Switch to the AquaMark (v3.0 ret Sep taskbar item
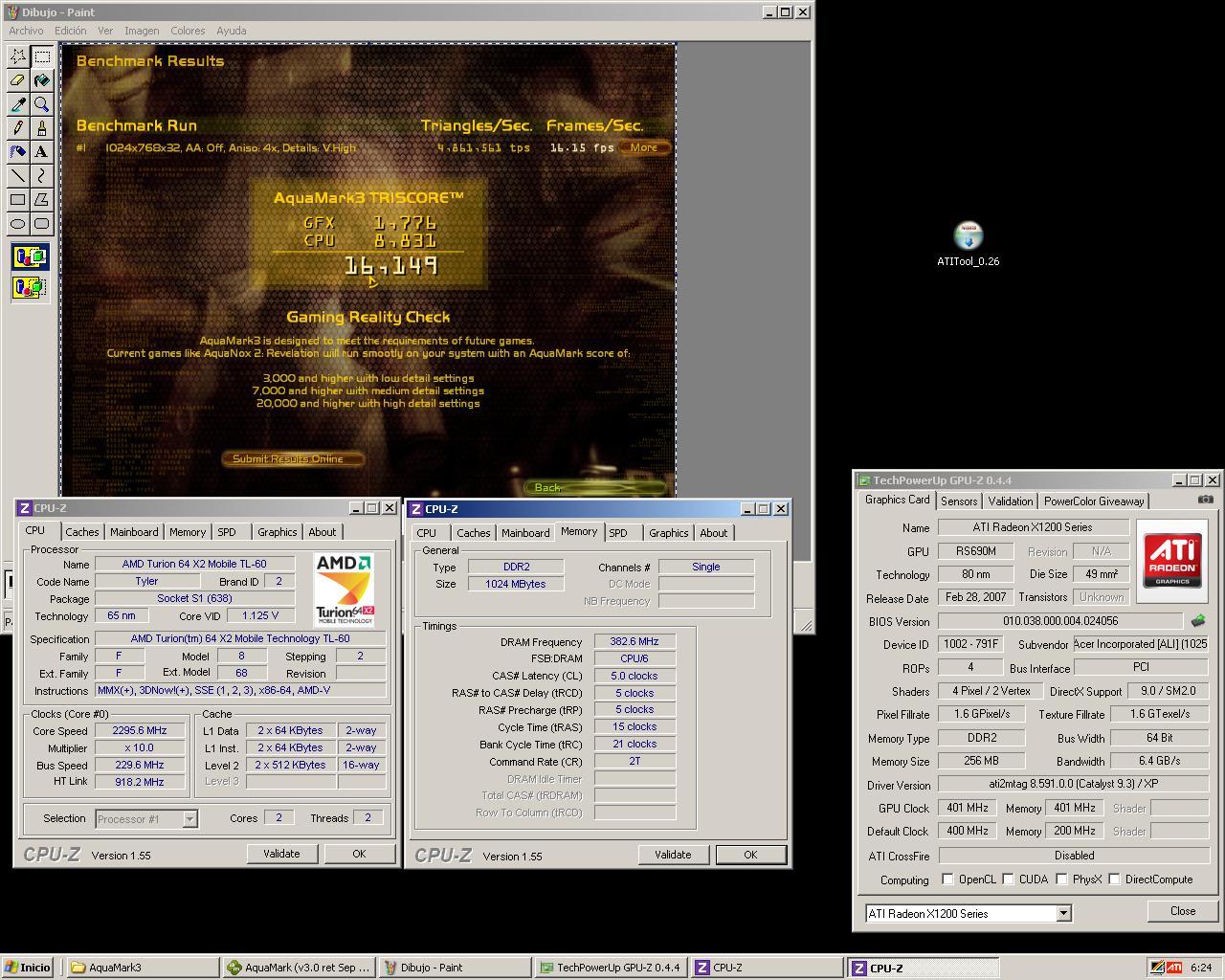The height and width of the screenshot is (980, 1225). pyautogui.click(x=298, y=968)
